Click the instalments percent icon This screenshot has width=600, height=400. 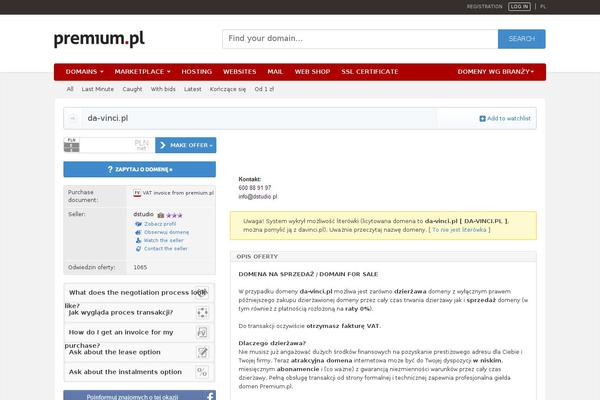click(202, 372)
